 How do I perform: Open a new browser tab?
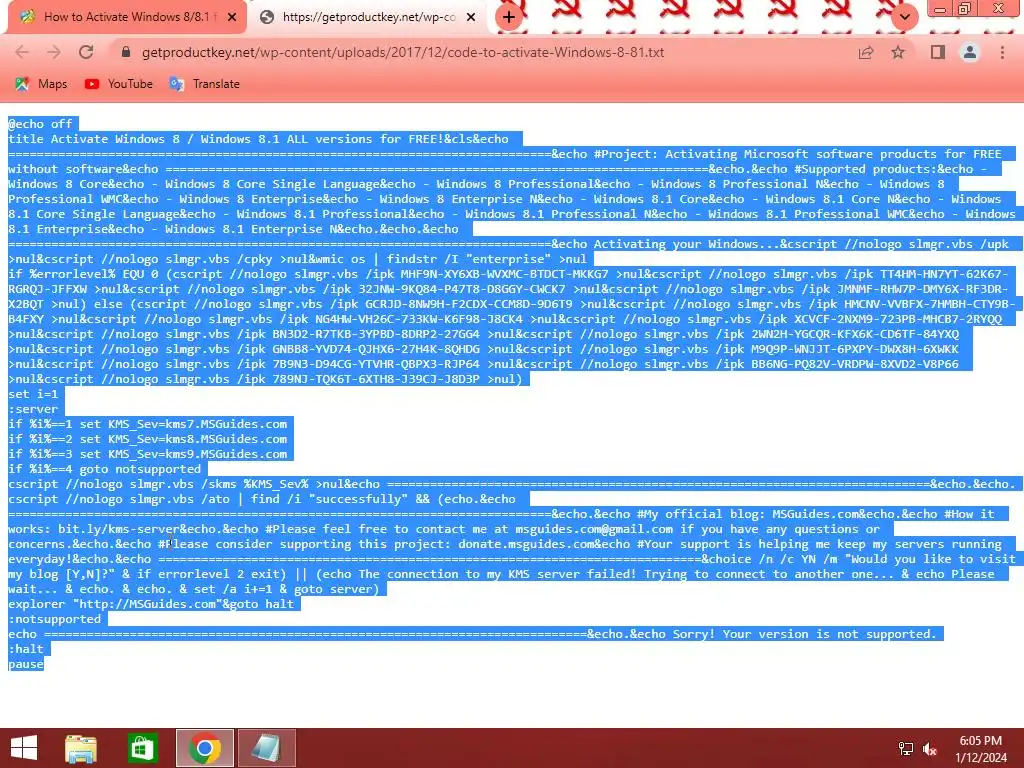pos(509,17)
